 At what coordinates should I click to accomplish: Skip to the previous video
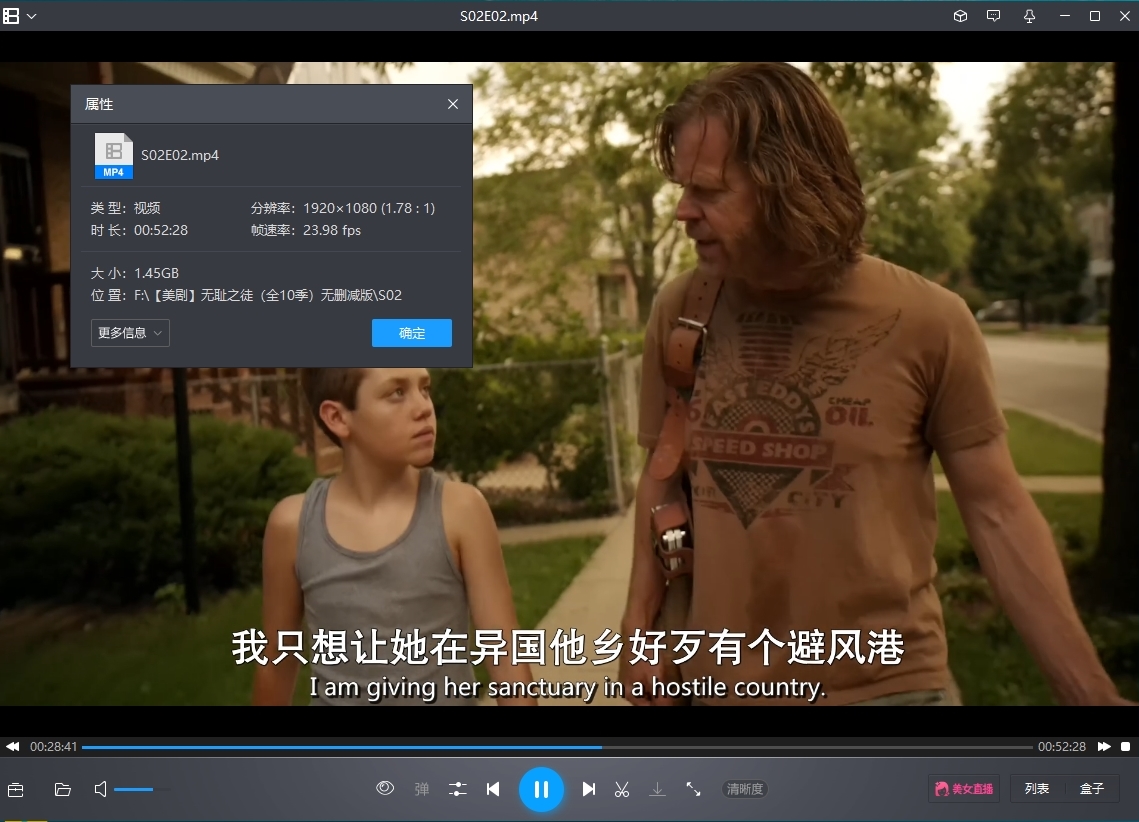(493, 789)
